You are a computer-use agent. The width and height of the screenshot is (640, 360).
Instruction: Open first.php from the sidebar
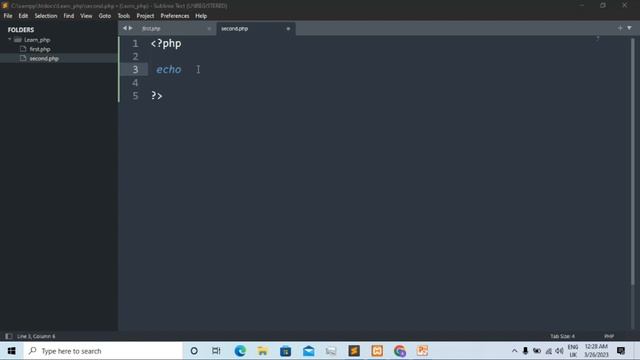coord(40,49)
